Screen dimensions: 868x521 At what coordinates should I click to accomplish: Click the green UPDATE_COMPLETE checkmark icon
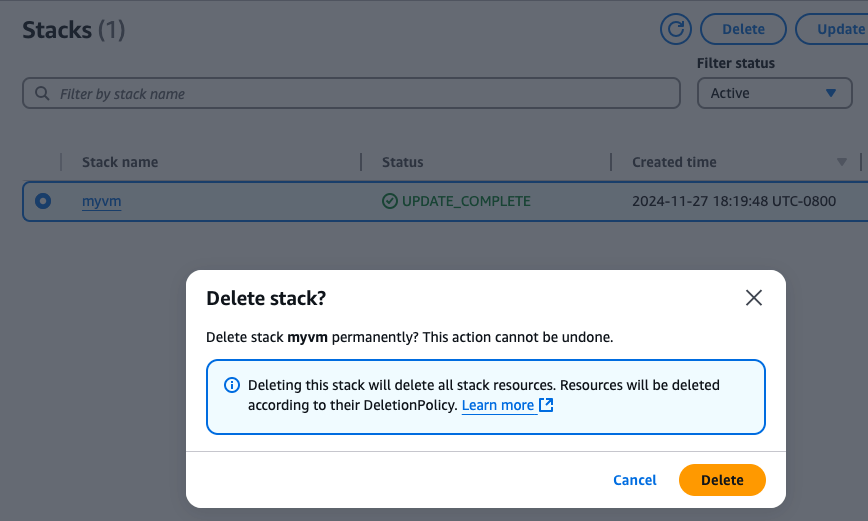390,201
